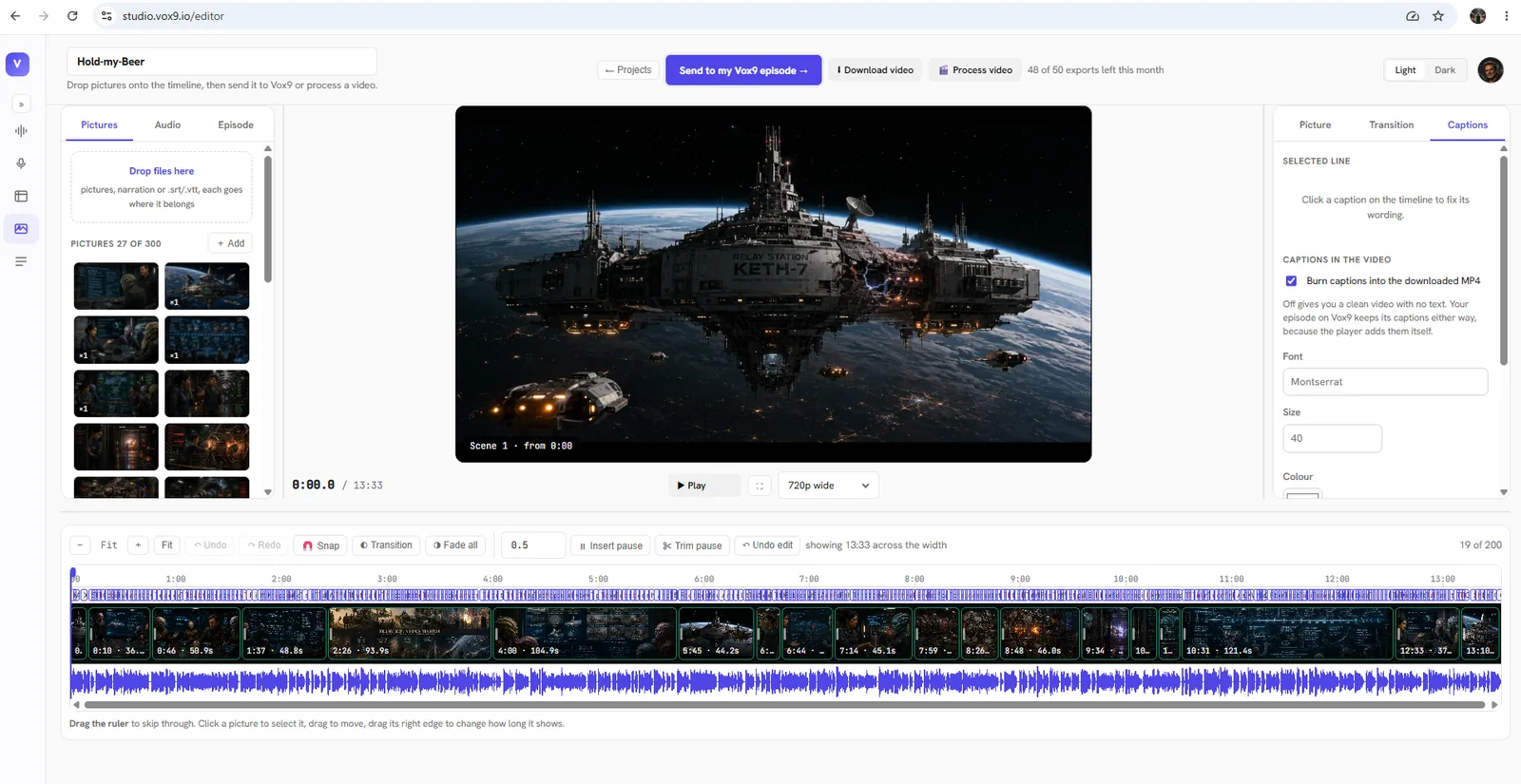Open the user profile avatar
The width and height of the screenshot is (1521, 784).
[x=1491, y=70]
